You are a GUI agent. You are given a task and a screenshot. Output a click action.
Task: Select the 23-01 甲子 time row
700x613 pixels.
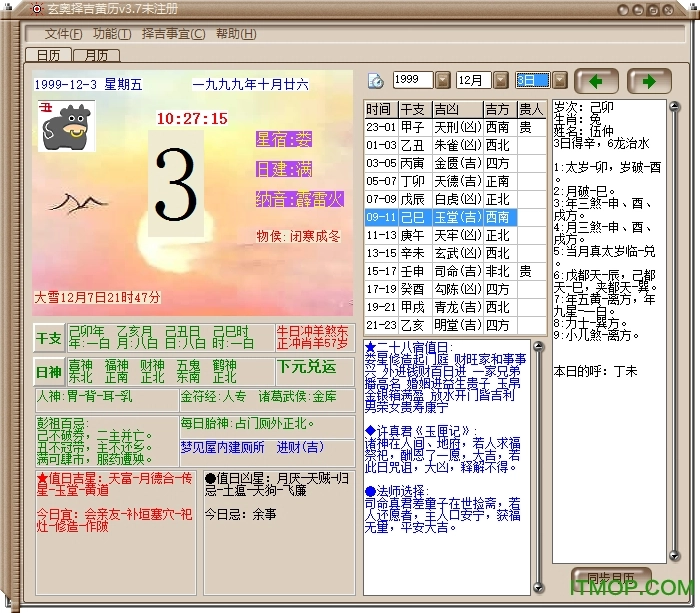coord(455,127)
